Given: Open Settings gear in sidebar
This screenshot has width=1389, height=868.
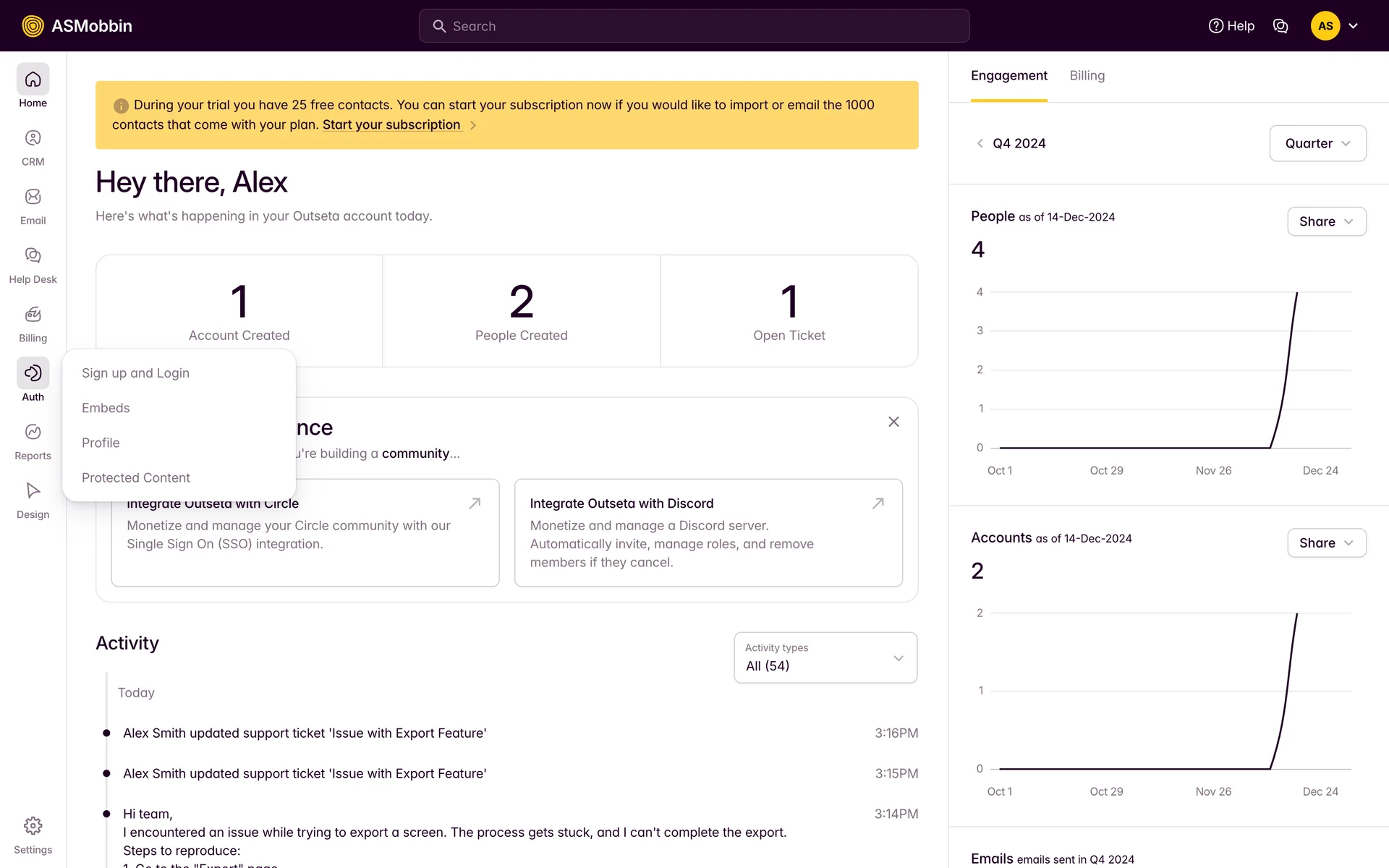Looking at the screenshot, I should 33,826.
